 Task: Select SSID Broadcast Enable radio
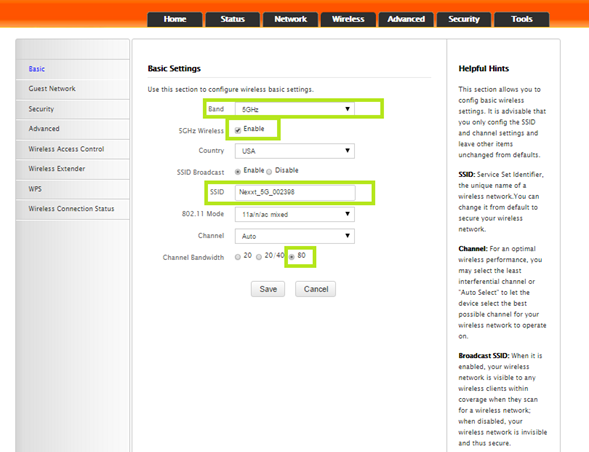pyautogui.click(x=238, y=172)
